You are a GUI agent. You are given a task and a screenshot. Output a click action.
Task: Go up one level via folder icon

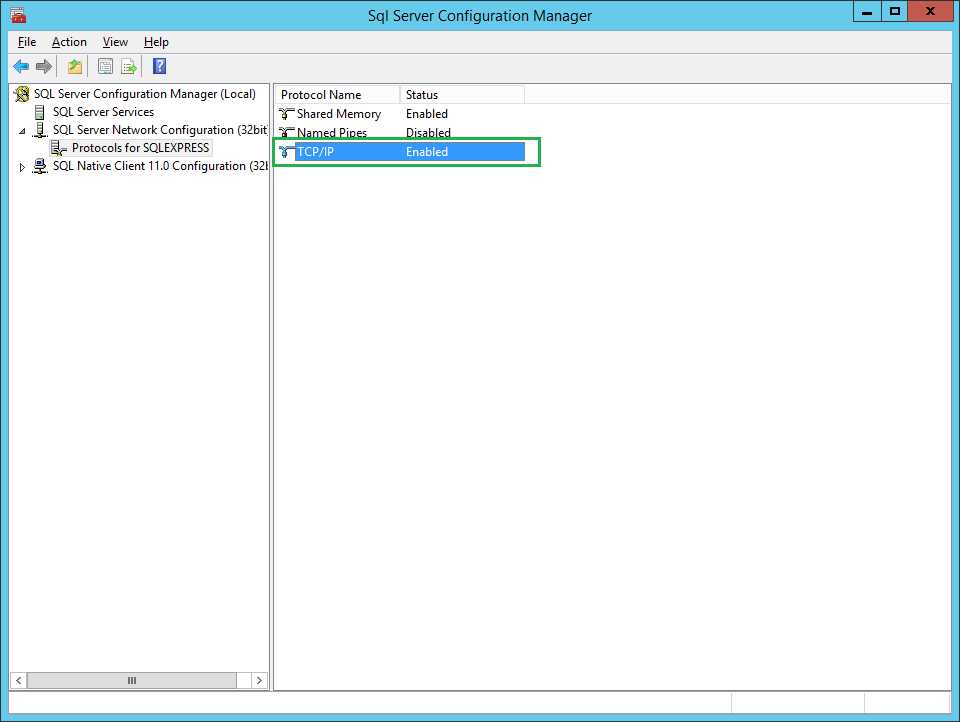[x=75, y=66]
